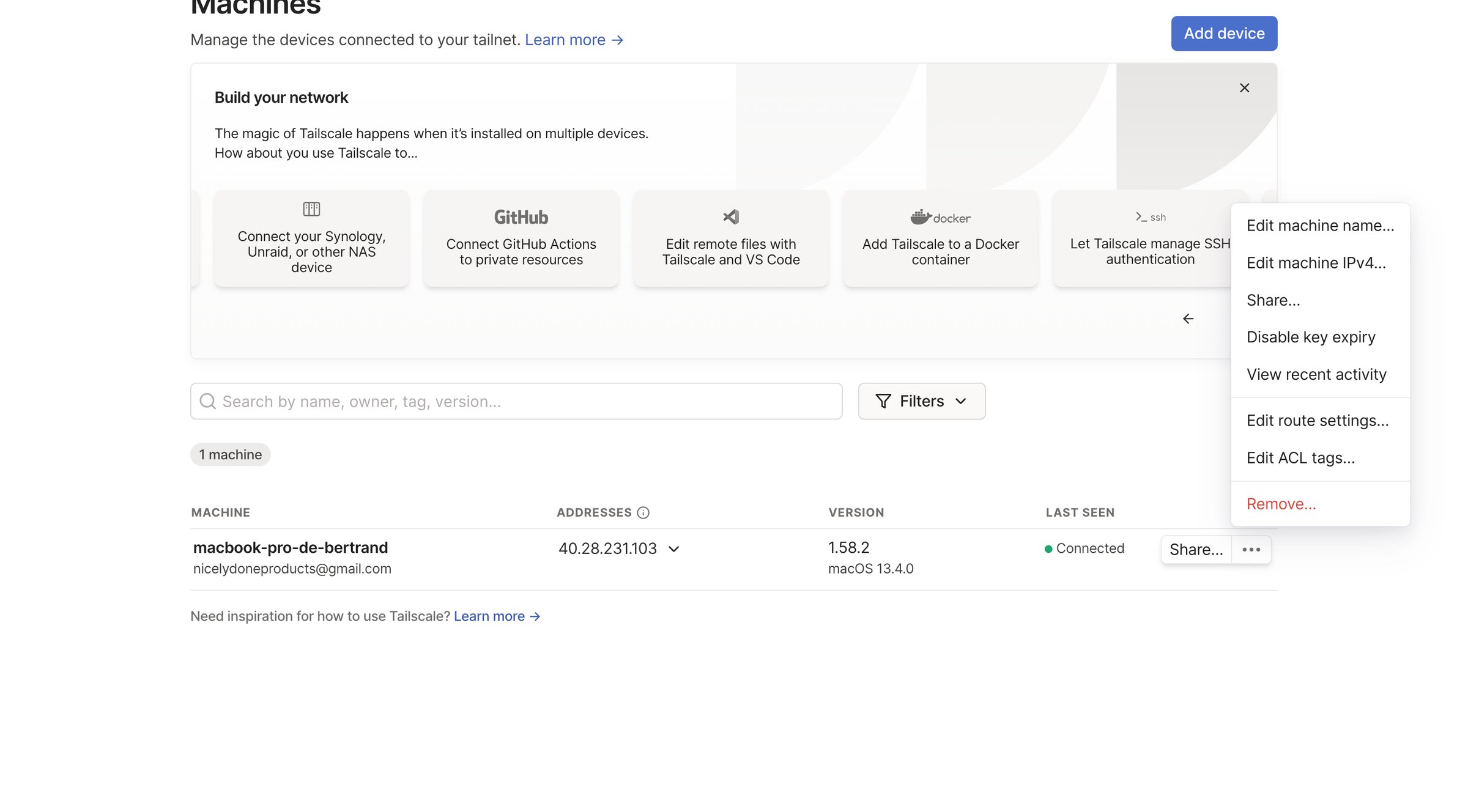Open the VS Code remote files card
Image resolution: width=1468 pixels, height=812 pixels.
[731, 238]
